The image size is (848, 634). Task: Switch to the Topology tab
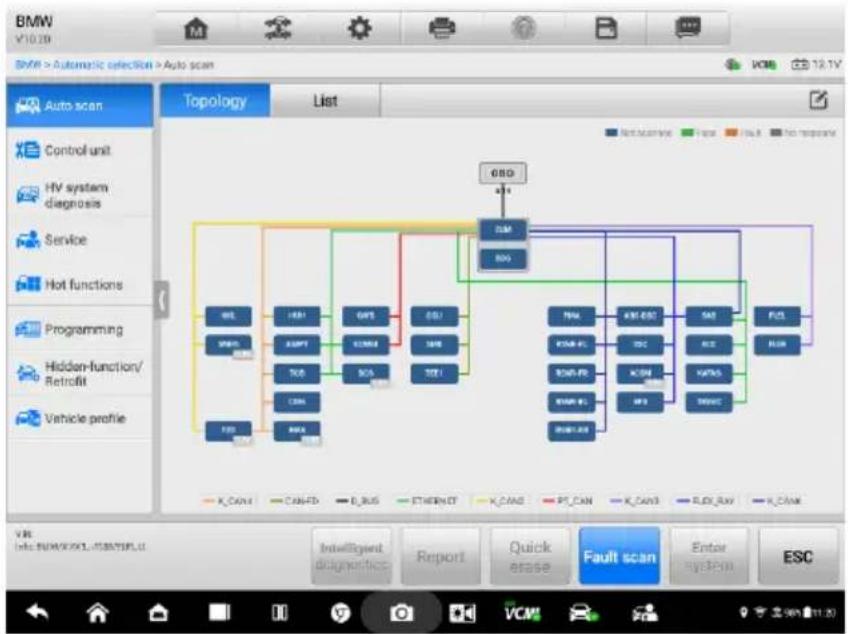pos(215,101)
